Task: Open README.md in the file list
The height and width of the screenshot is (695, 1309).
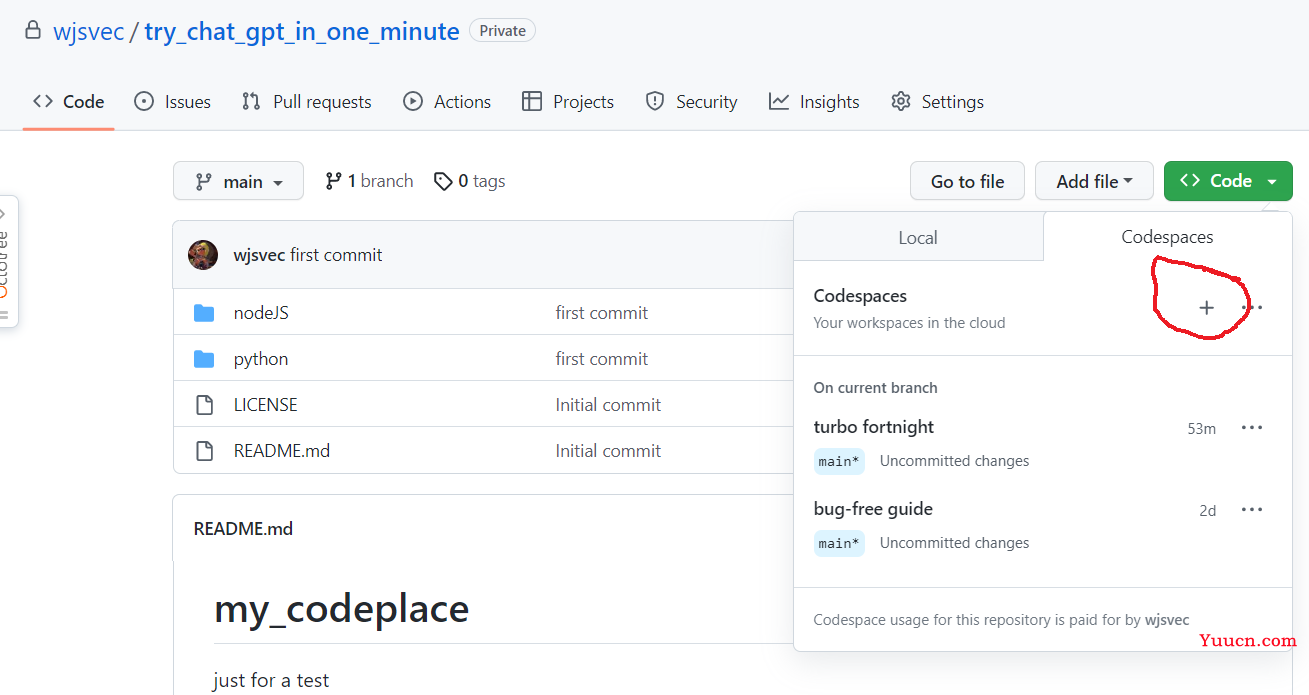Action: click(x=282, y=451)
